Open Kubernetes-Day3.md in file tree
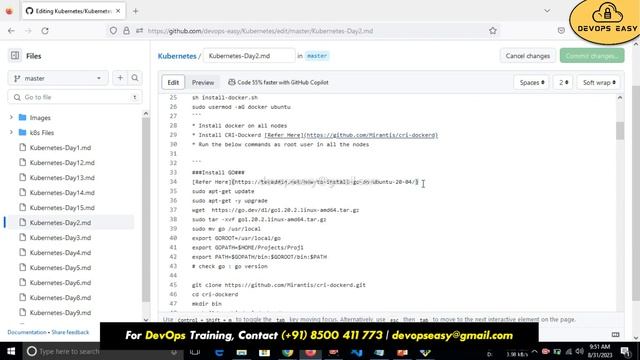 60,238
